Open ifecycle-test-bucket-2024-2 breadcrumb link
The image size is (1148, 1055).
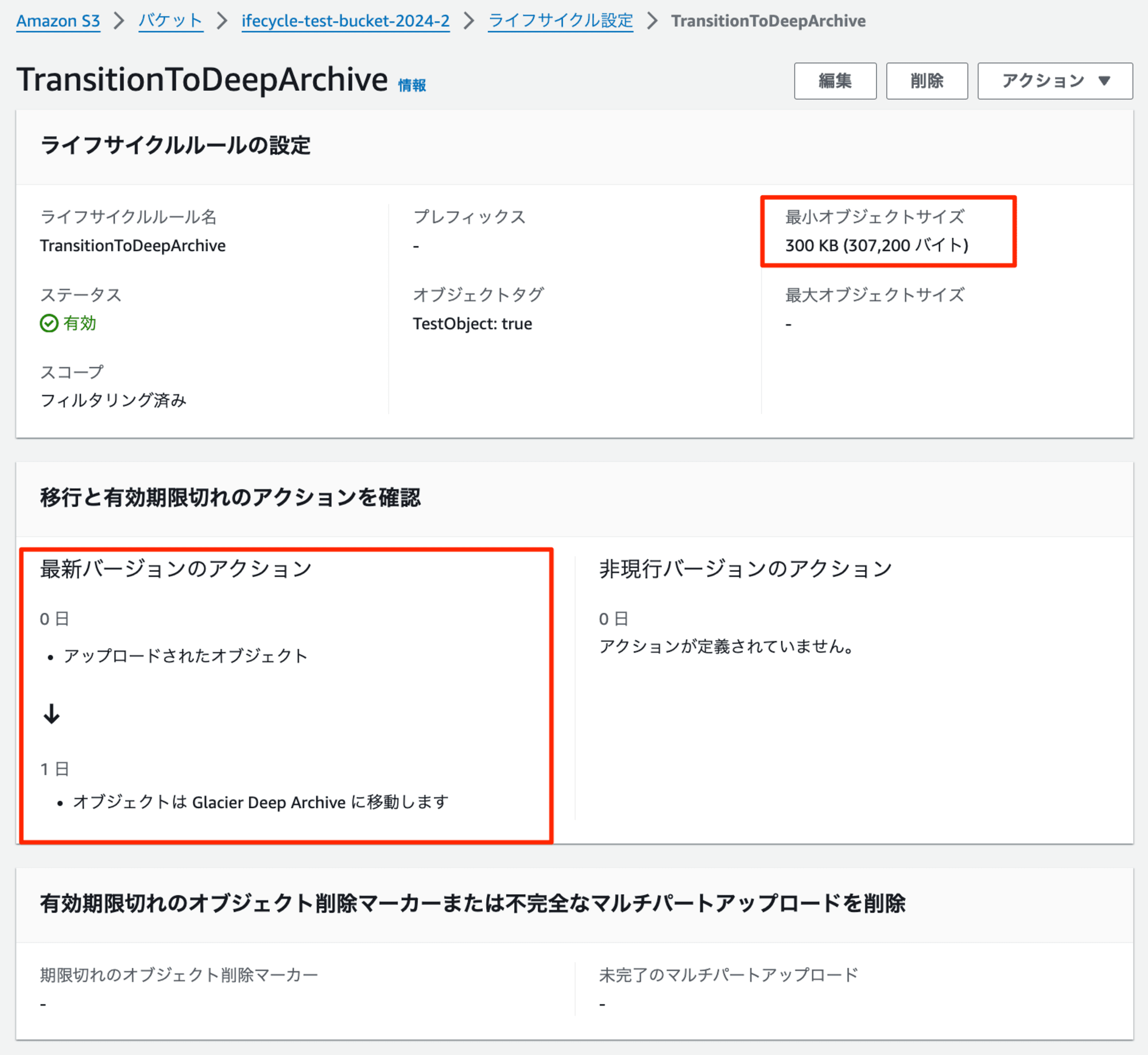click(346, 21)
